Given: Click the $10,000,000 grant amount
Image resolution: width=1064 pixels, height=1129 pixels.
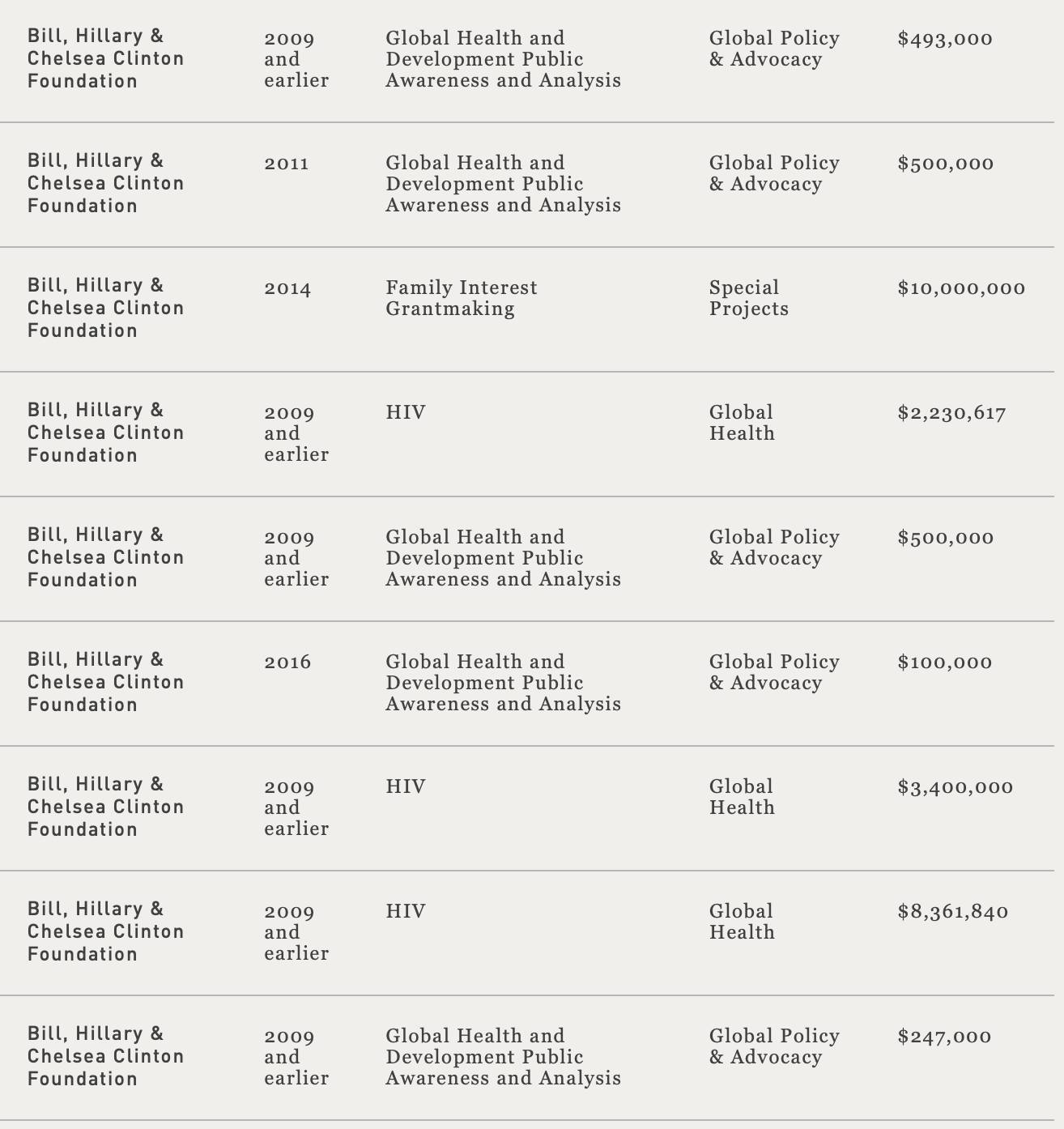Looking at the screenshot, I should click(x=961, y=288).
